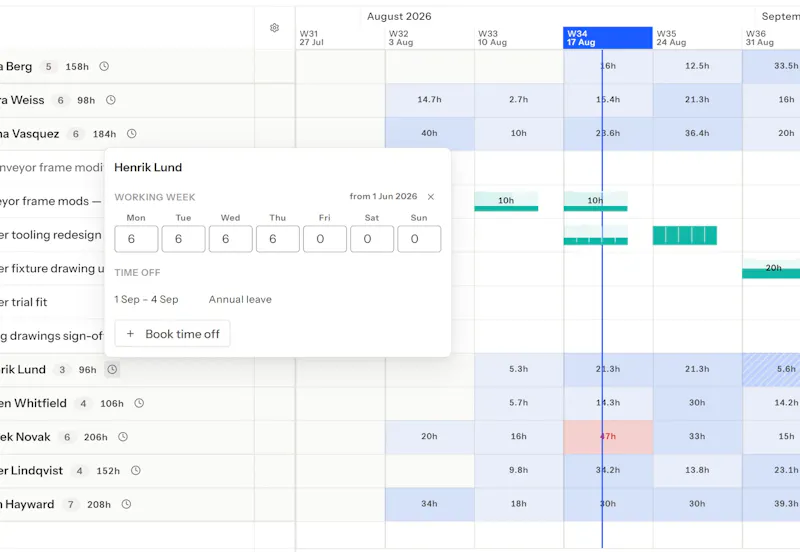Select the W31 27 Jul week header
800x552 pixels.
340,38
